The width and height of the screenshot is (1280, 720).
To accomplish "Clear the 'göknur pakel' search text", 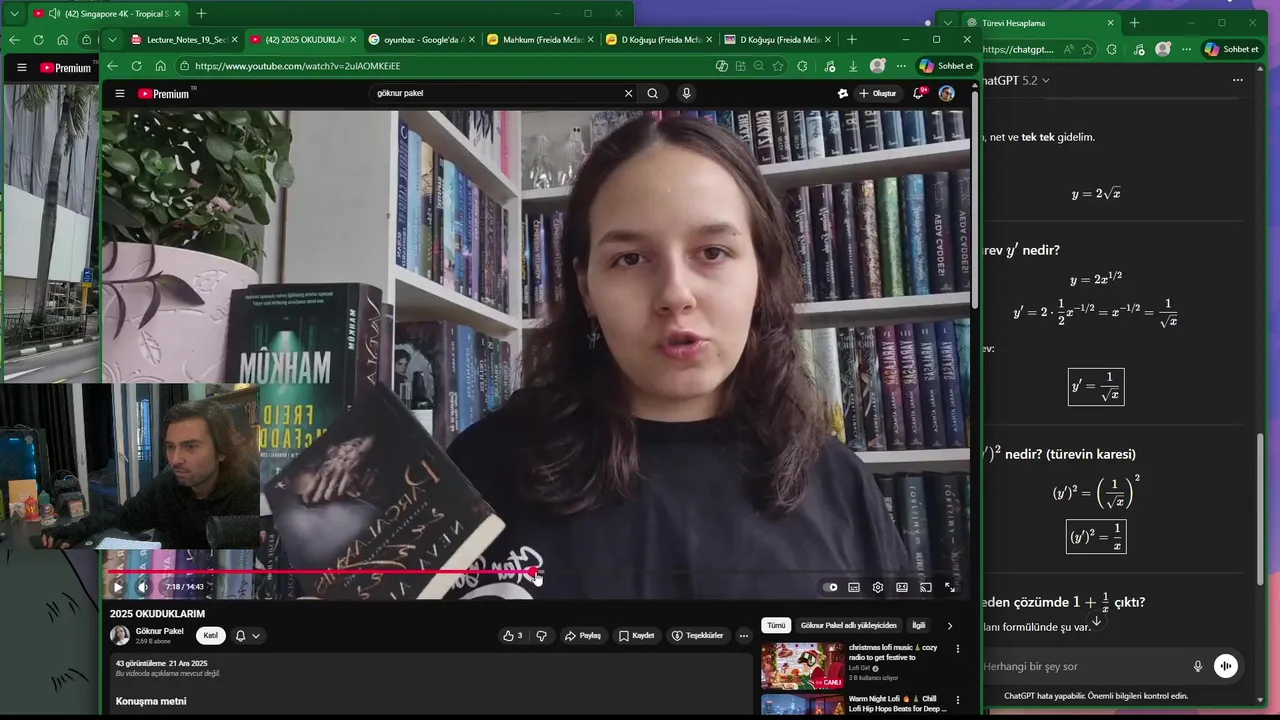I will click(628, 93).
